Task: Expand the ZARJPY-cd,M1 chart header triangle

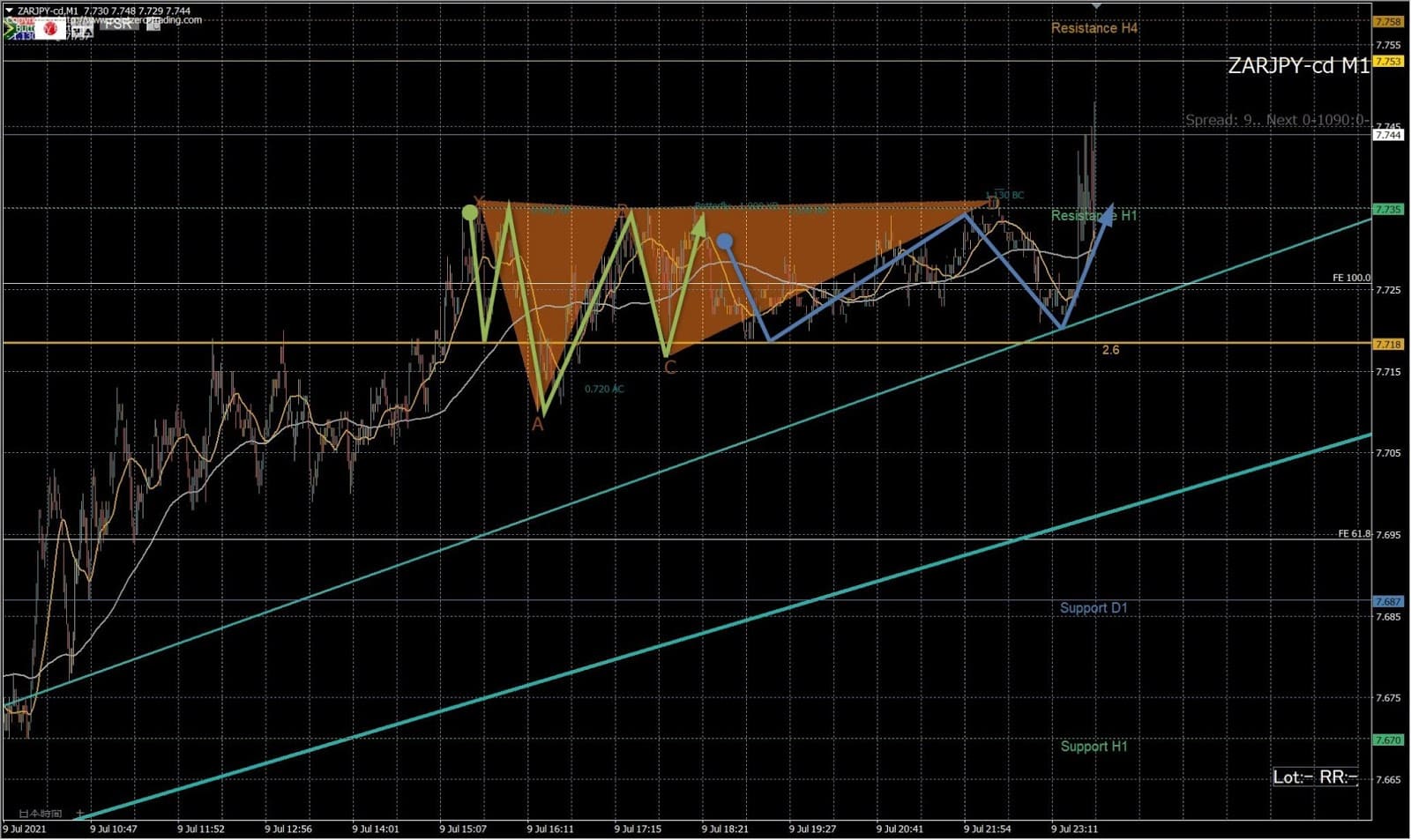Action: pos(9,11)
